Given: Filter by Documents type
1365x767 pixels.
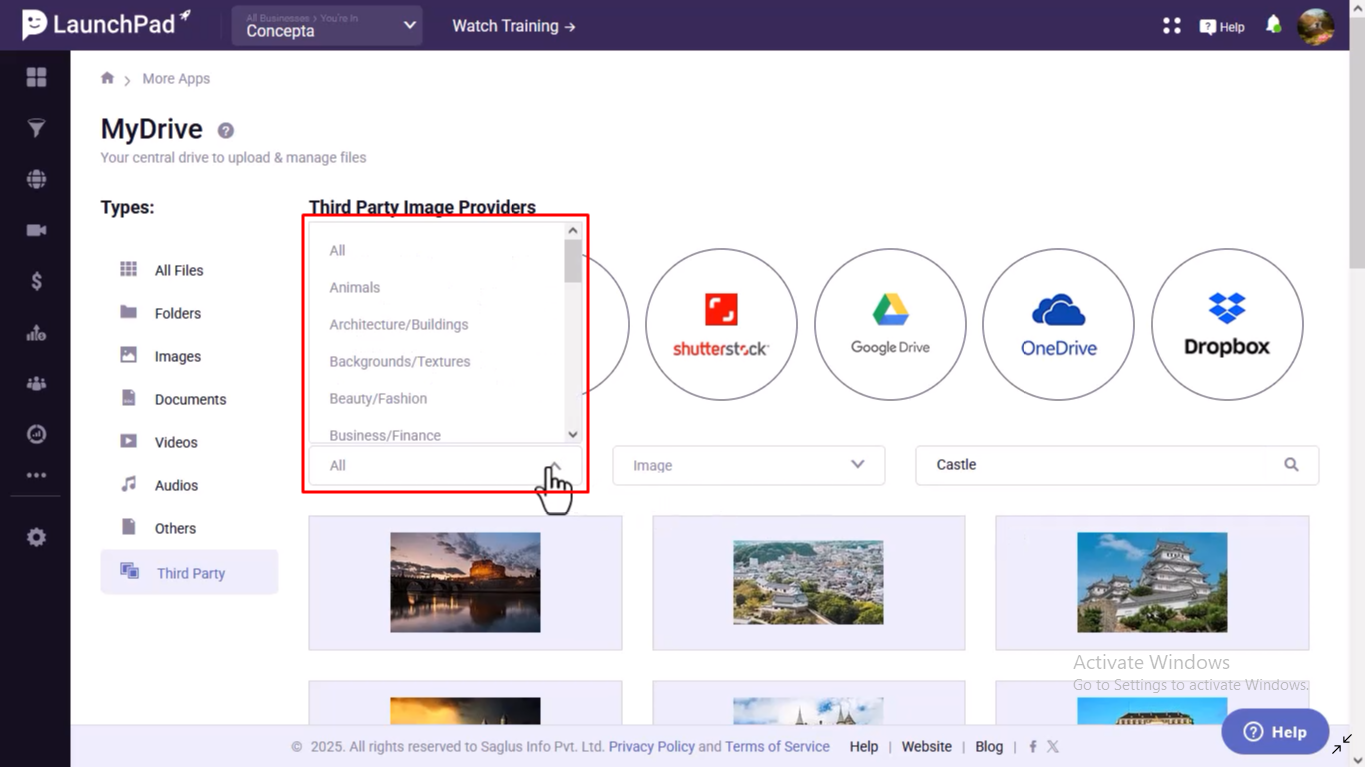Looking at the screenshot, I should 190,399.
